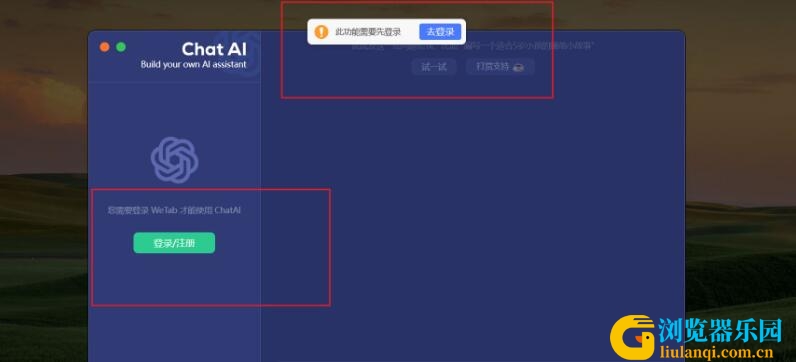The height and width of the screenshot is (362, 796).
Task: Click the orange window control dot
Action: (105, 47)
